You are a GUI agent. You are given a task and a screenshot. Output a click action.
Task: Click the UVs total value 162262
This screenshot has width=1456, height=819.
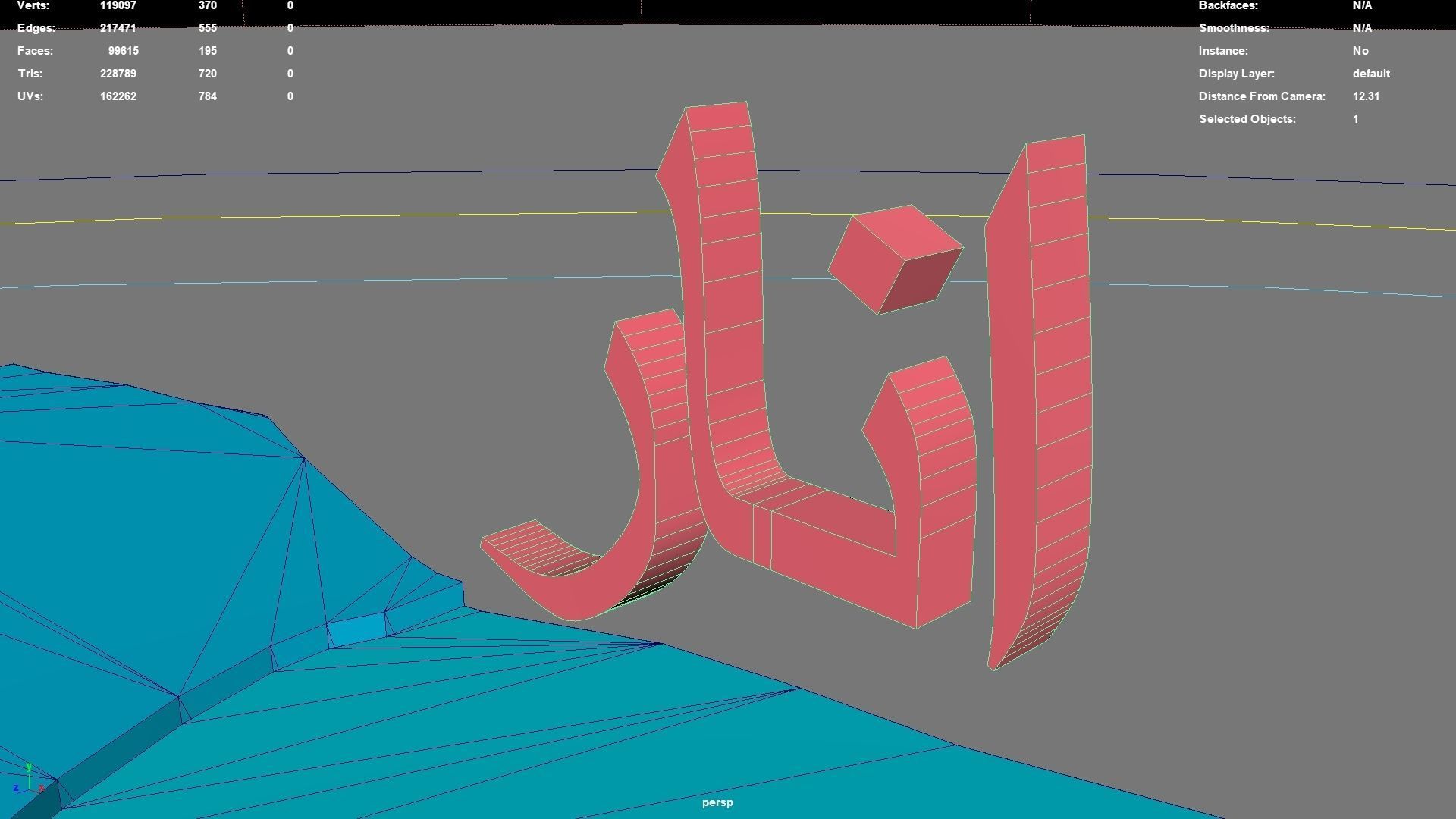click(118, 96)
